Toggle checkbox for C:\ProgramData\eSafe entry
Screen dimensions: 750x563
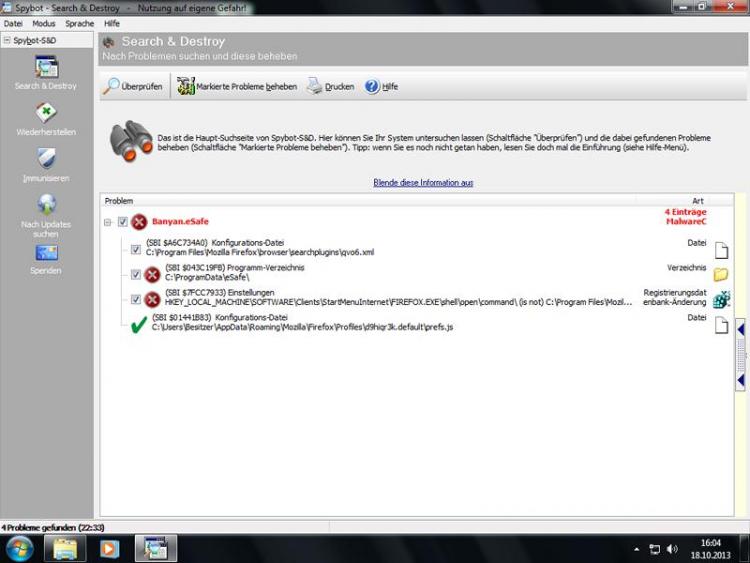(136, 275)
